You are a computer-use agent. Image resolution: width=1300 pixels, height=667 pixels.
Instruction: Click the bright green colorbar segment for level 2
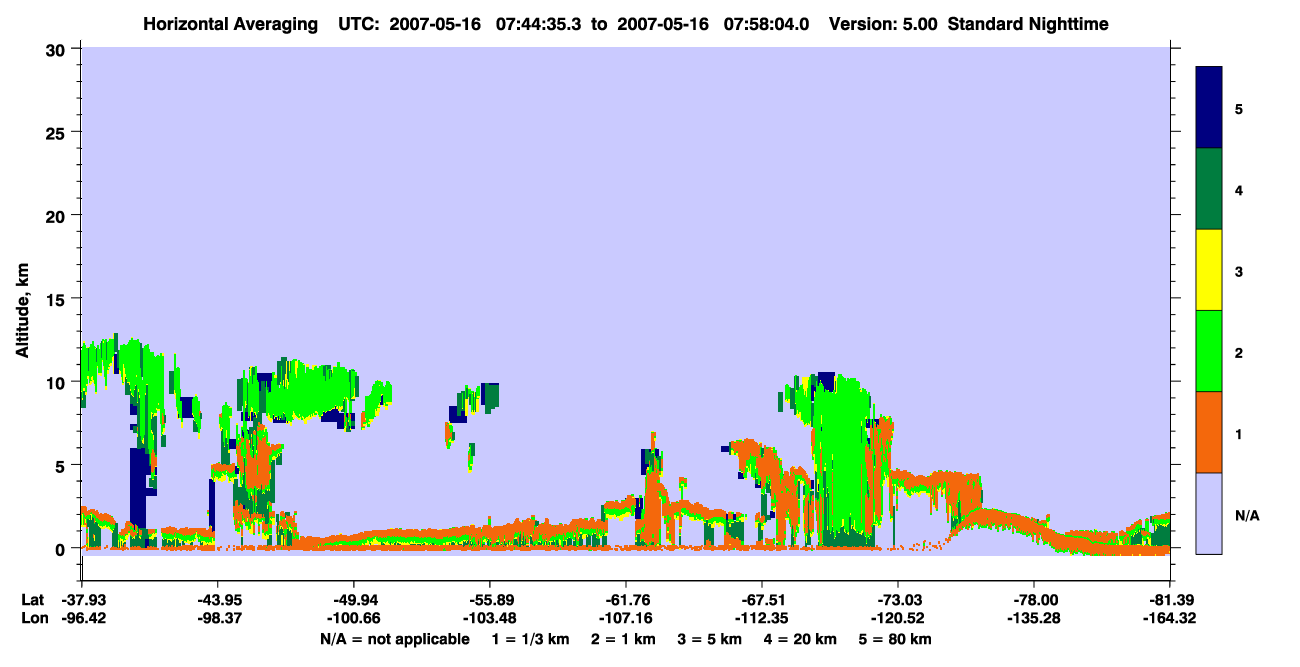click(1209, 351)
